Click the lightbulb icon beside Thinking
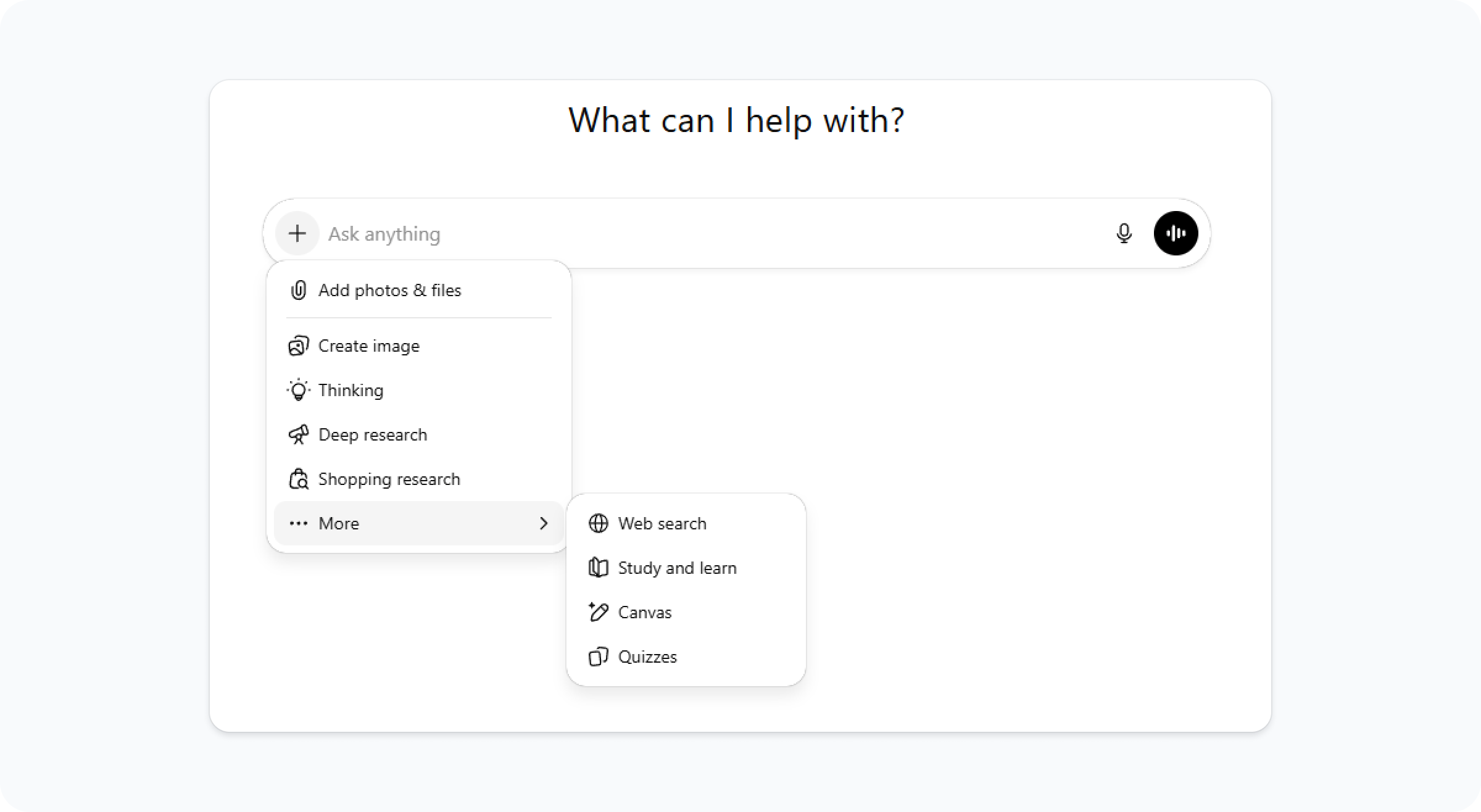 (x=298, y=390)
